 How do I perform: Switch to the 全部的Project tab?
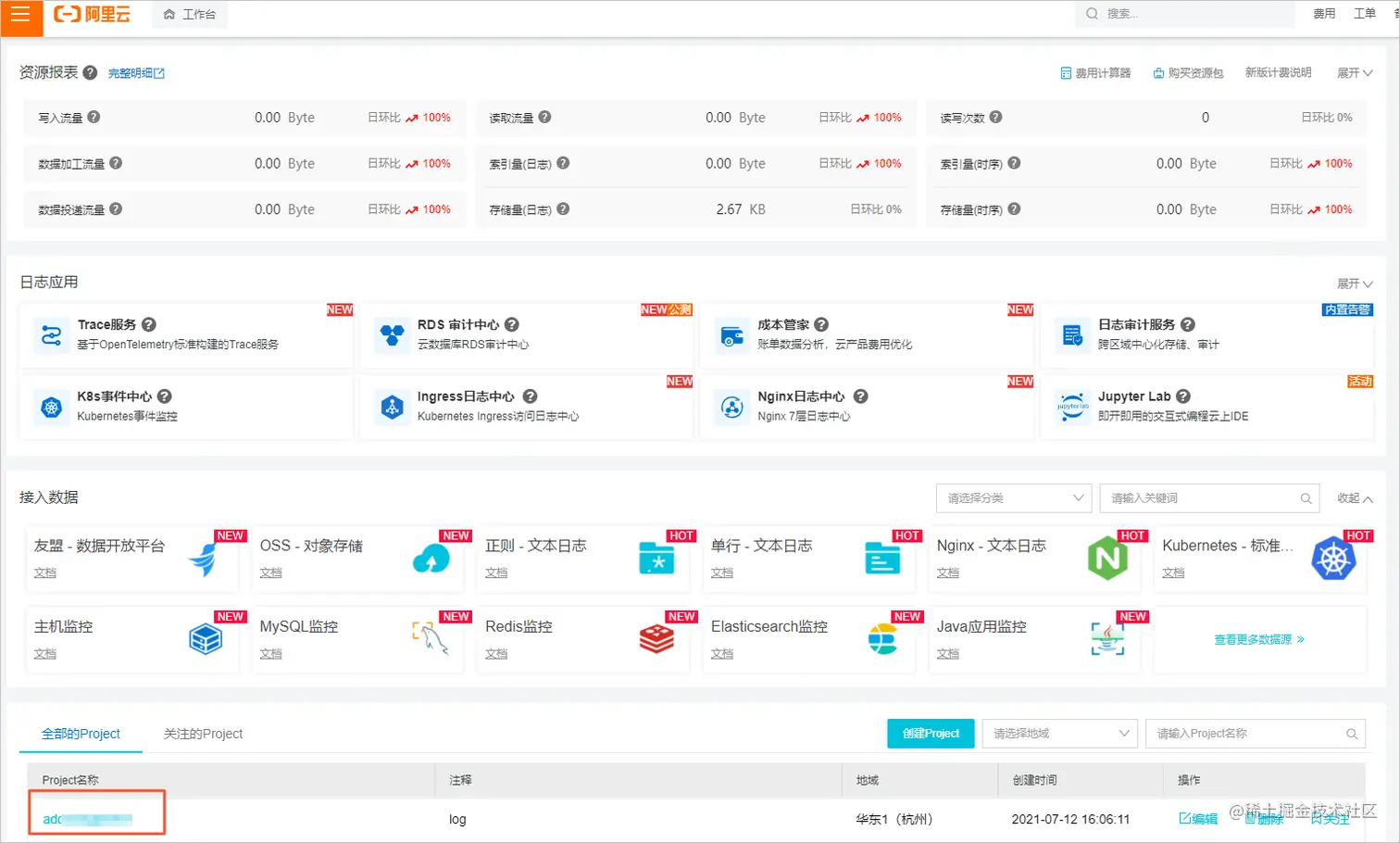click(81, 734)
